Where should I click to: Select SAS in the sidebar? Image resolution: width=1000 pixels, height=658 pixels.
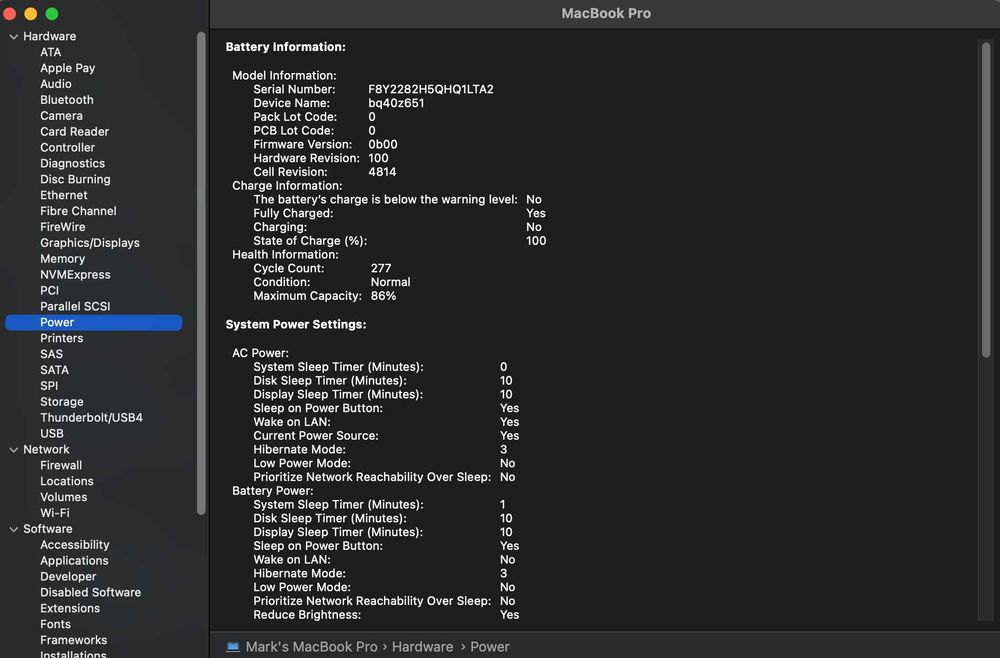pos(51,355)
